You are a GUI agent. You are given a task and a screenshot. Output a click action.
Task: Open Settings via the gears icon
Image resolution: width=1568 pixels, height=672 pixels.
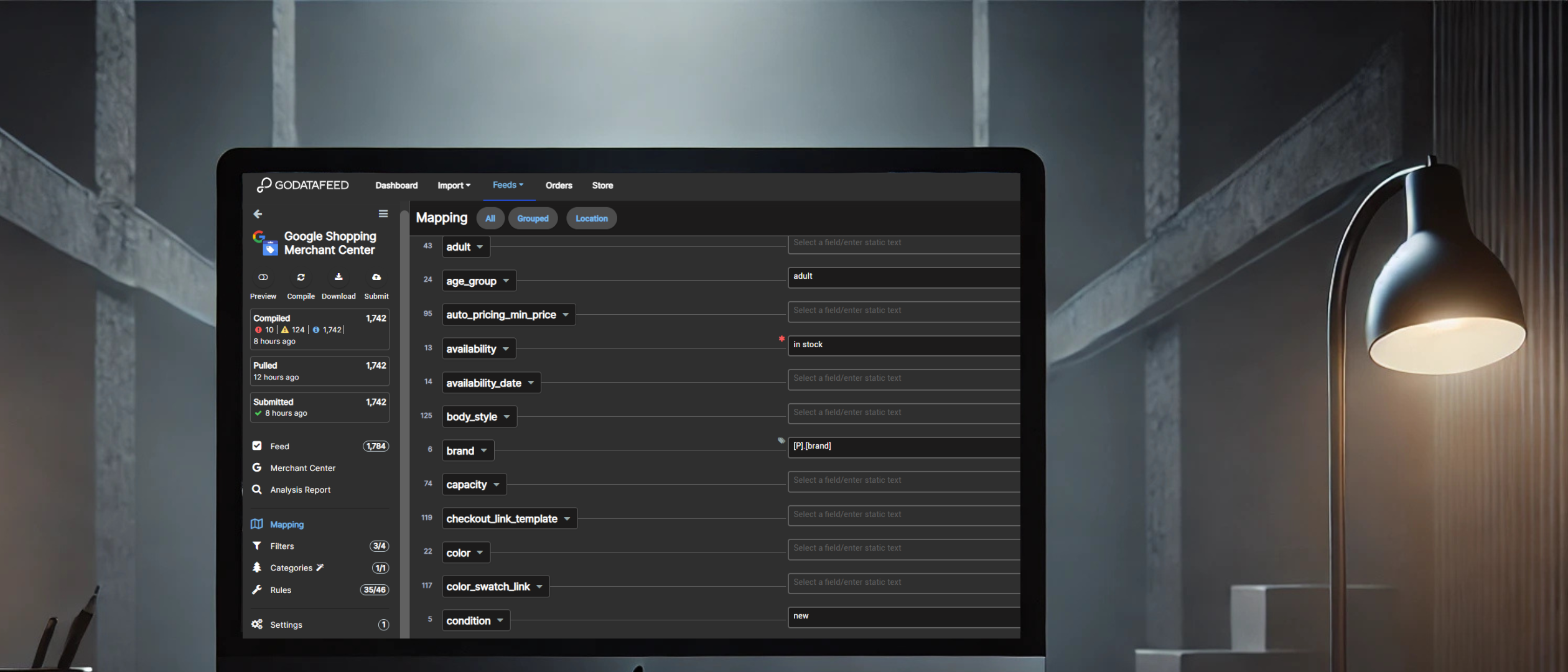point(257,624)
